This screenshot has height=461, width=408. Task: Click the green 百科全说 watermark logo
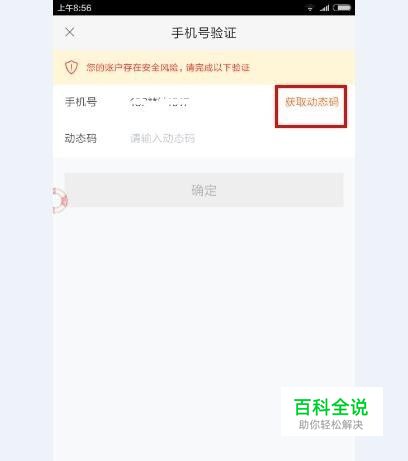click(x=331, y=407)
